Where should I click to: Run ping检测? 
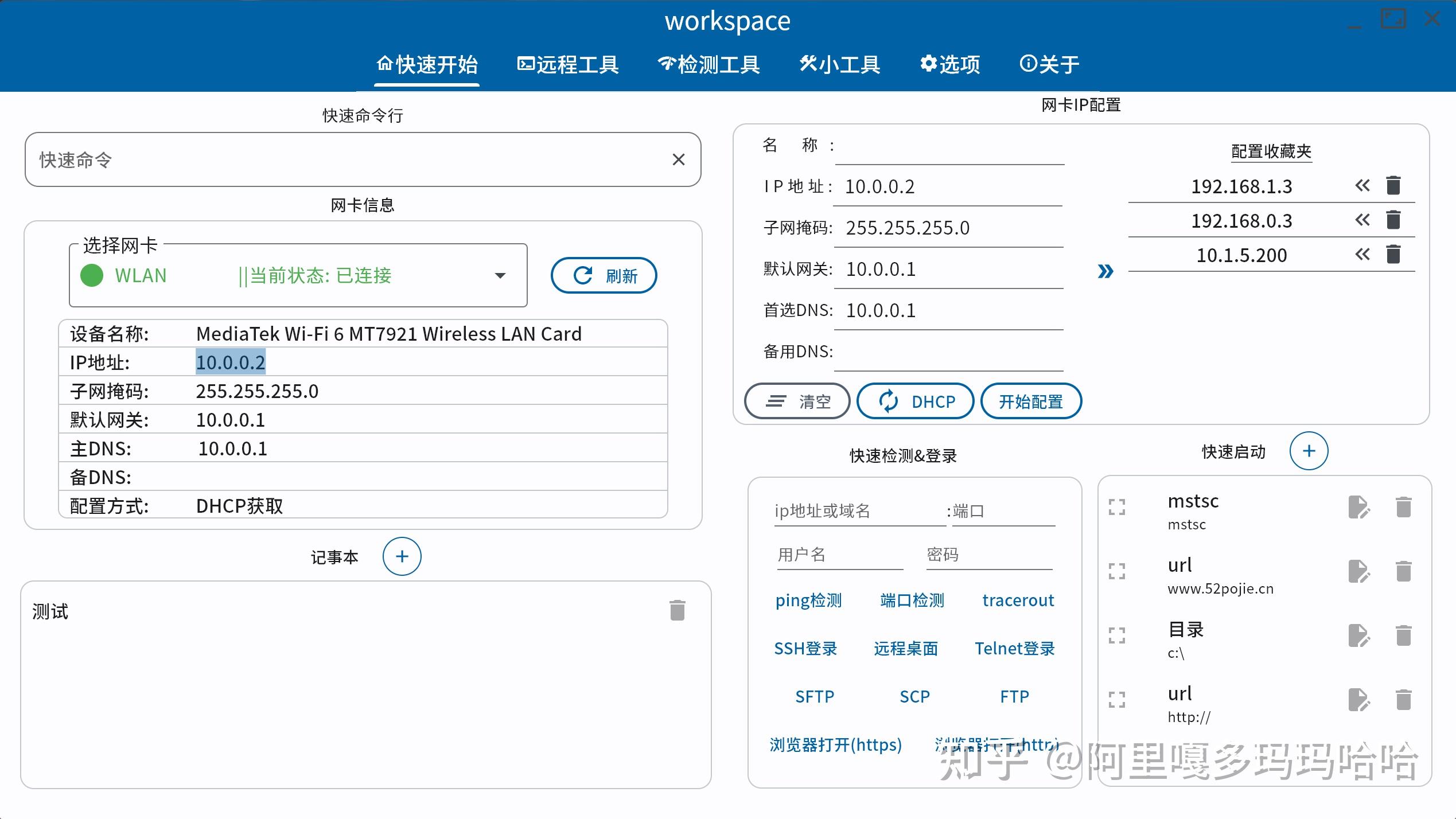click(x=808, y=600)
